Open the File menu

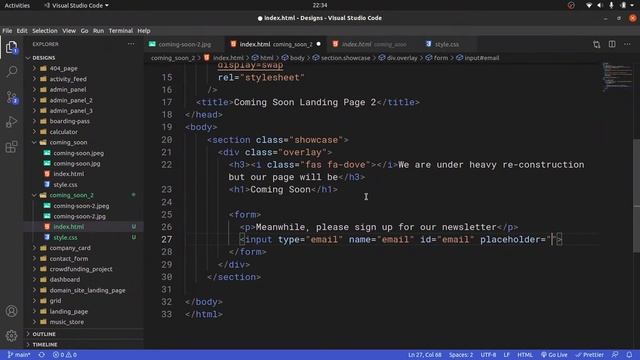[7, 31]
